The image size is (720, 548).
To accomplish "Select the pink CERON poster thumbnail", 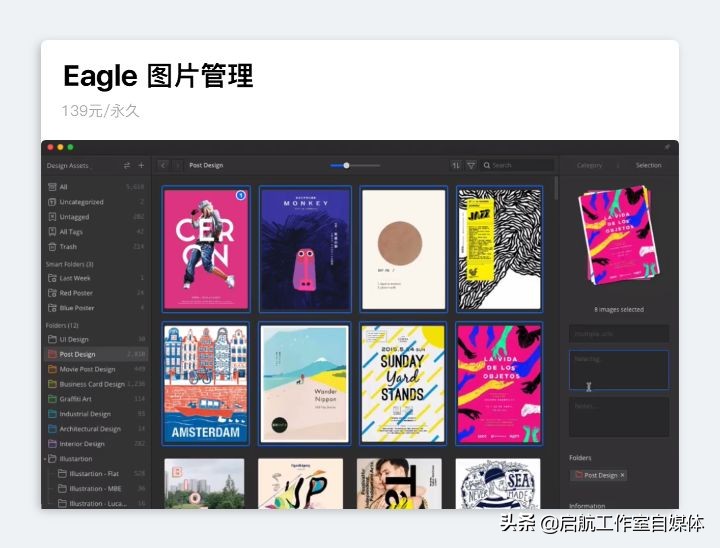I will (x=206, y=249).
